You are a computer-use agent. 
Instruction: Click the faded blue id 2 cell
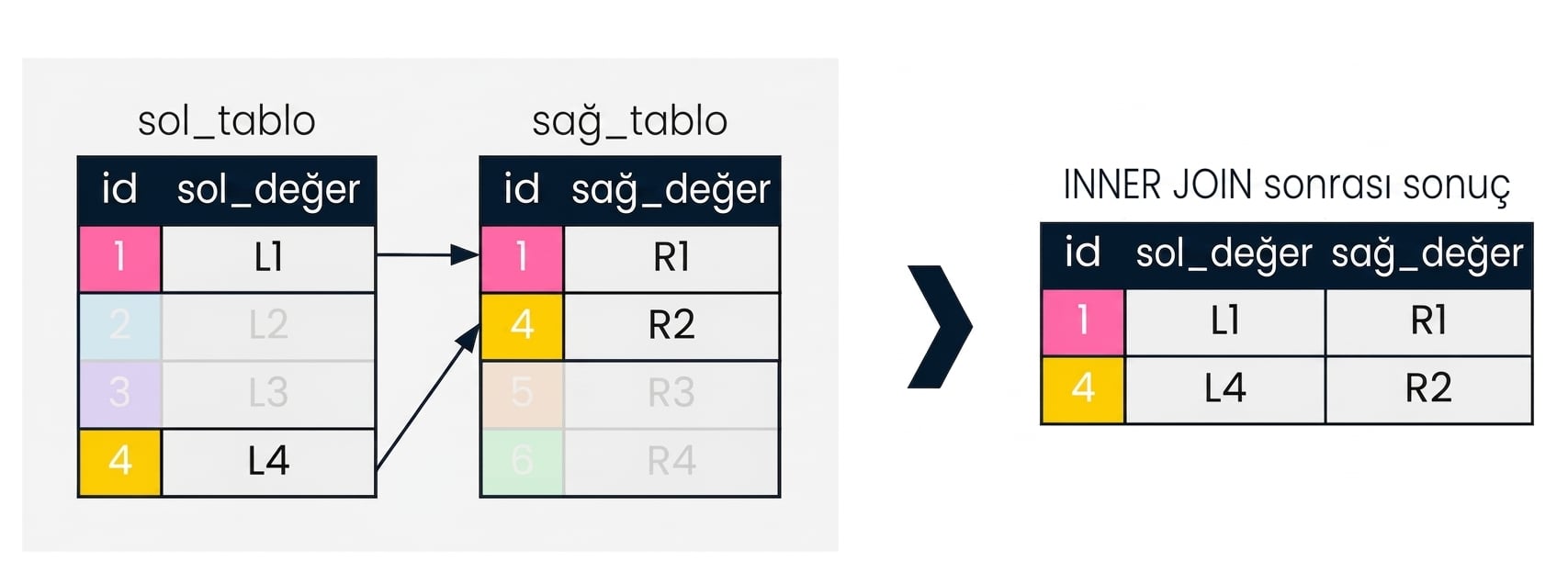(x=120, y=326)
